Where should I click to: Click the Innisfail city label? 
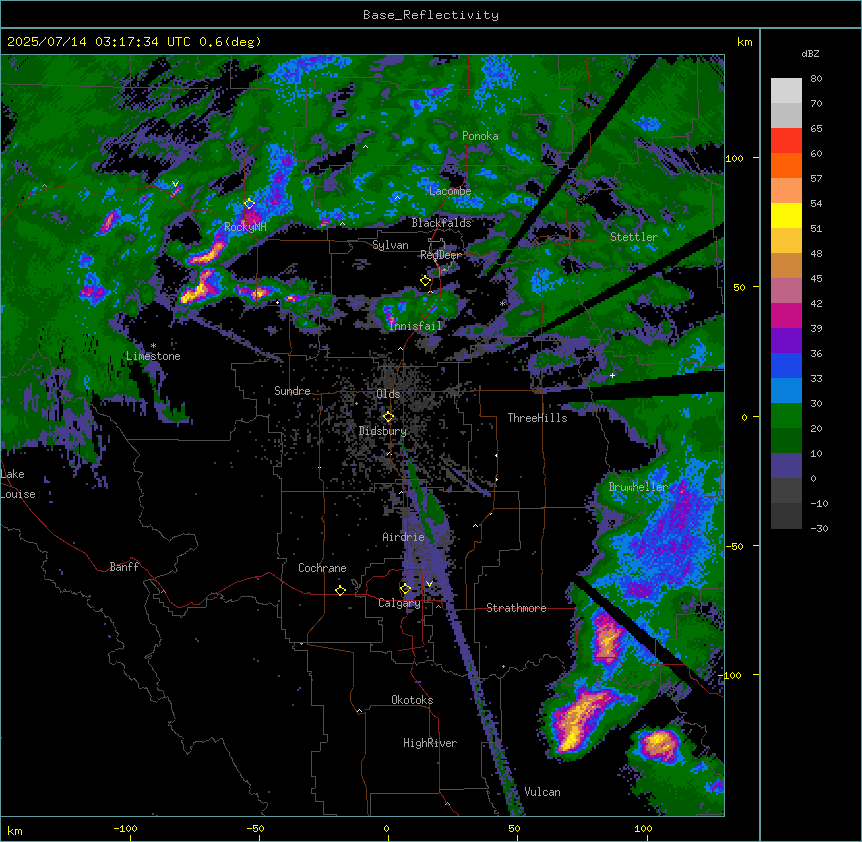415,326
